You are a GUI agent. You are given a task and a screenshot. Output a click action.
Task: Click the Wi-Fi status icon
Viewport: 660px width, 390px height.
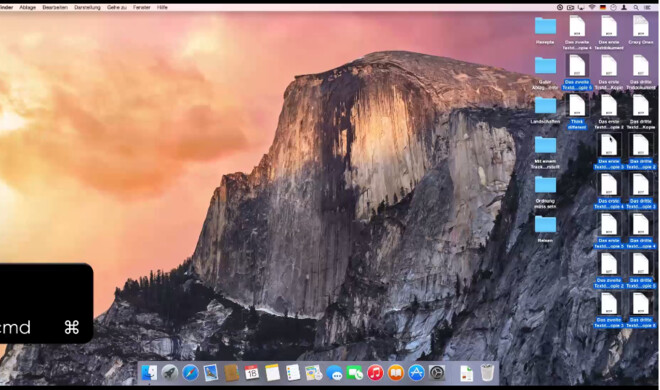pyautogui.click(x=592, y=7)
